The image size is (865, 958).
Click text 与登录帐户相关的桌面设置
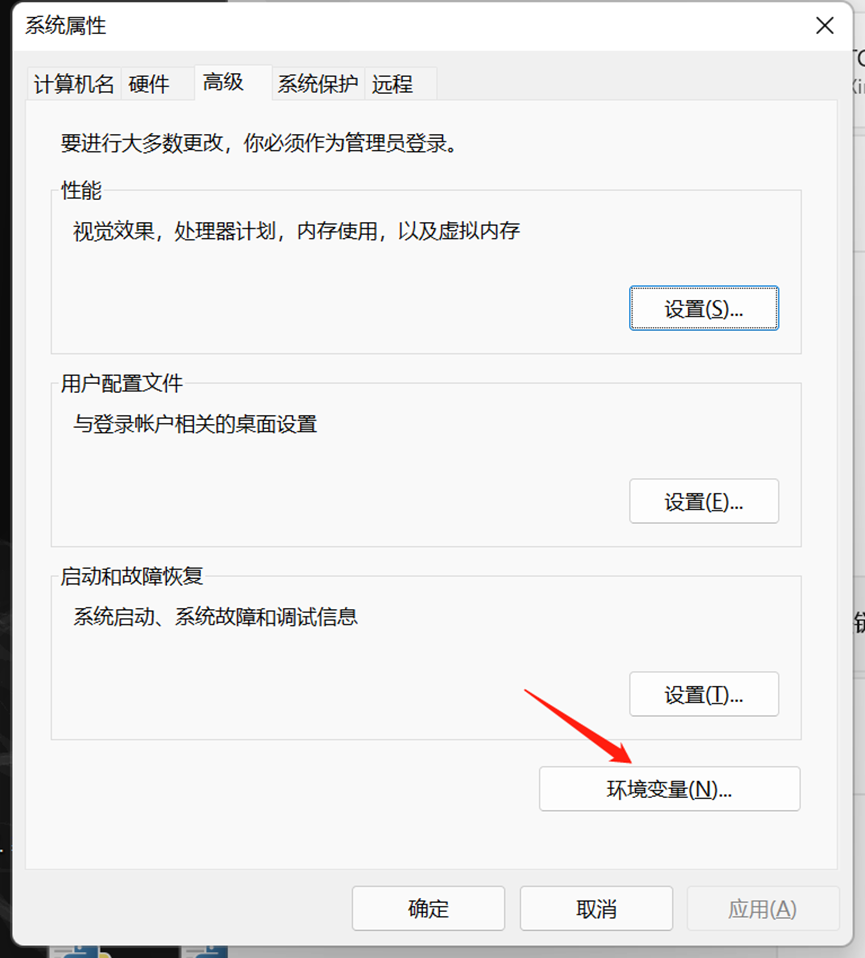tap(195, 424)
